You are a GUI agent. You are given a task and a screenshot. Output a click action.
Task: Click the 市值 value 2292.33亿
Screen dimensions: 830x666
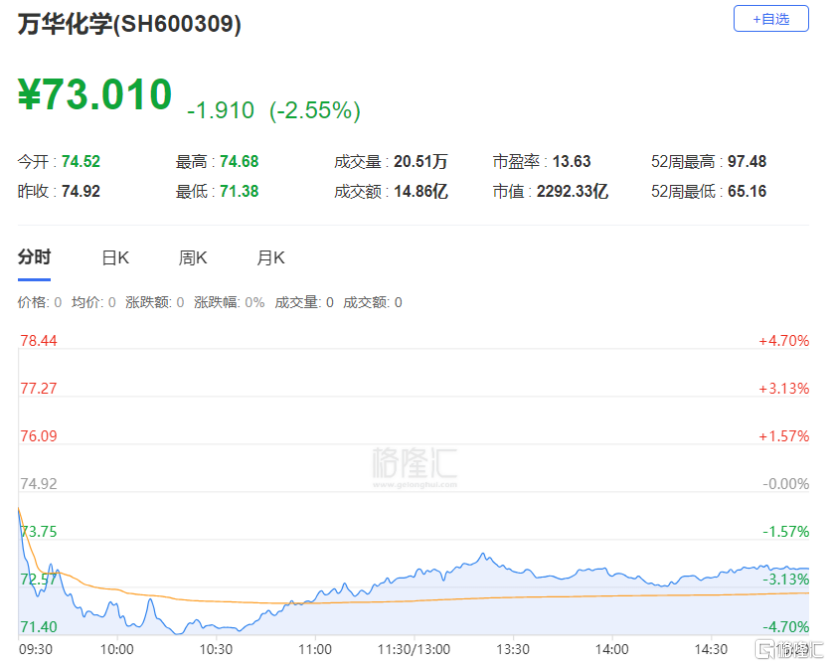[x=572, y=191]
